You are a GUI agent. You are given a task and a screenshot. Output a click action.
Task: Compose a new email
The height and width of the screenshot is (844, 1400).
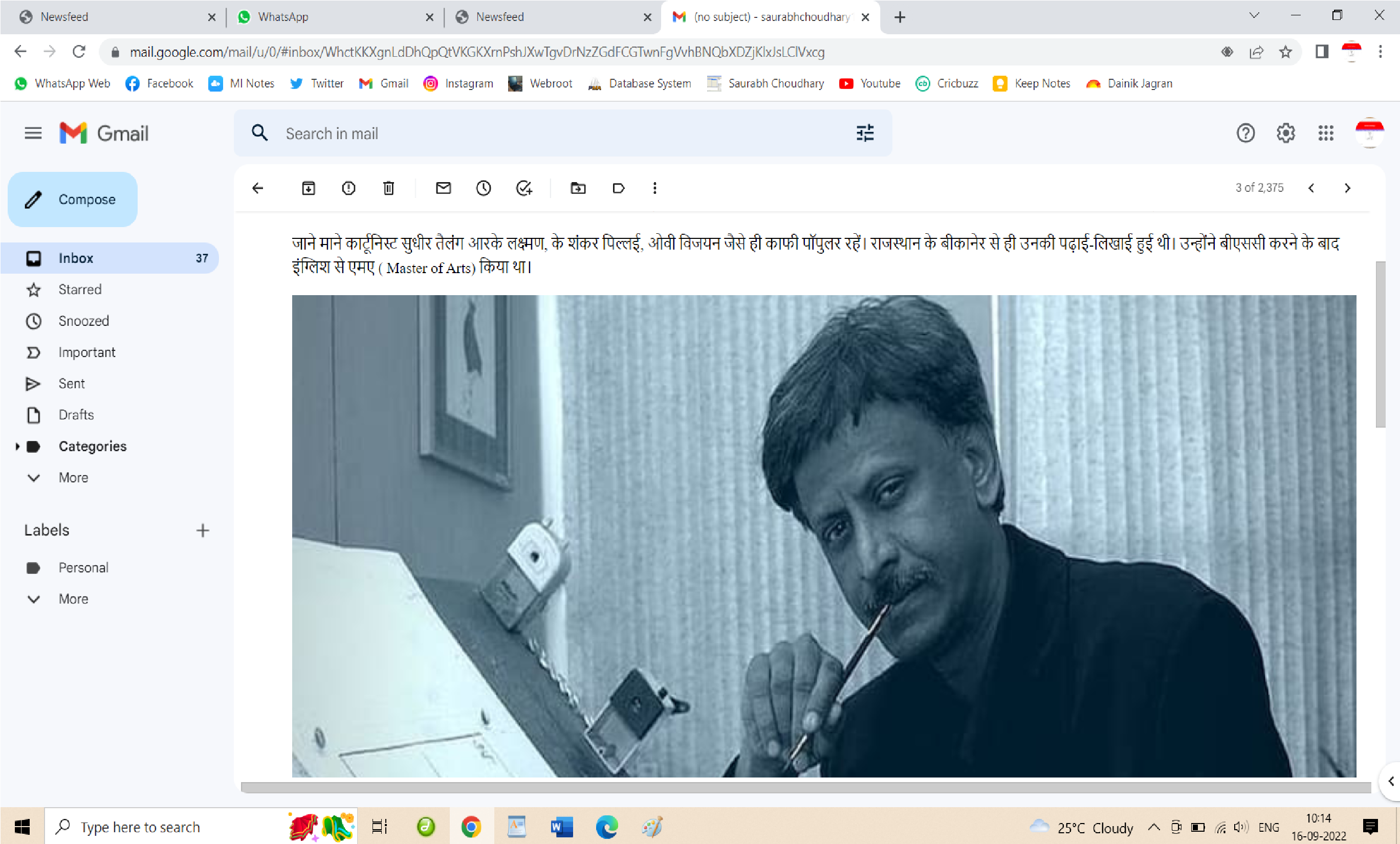click(x=73, y=199)
